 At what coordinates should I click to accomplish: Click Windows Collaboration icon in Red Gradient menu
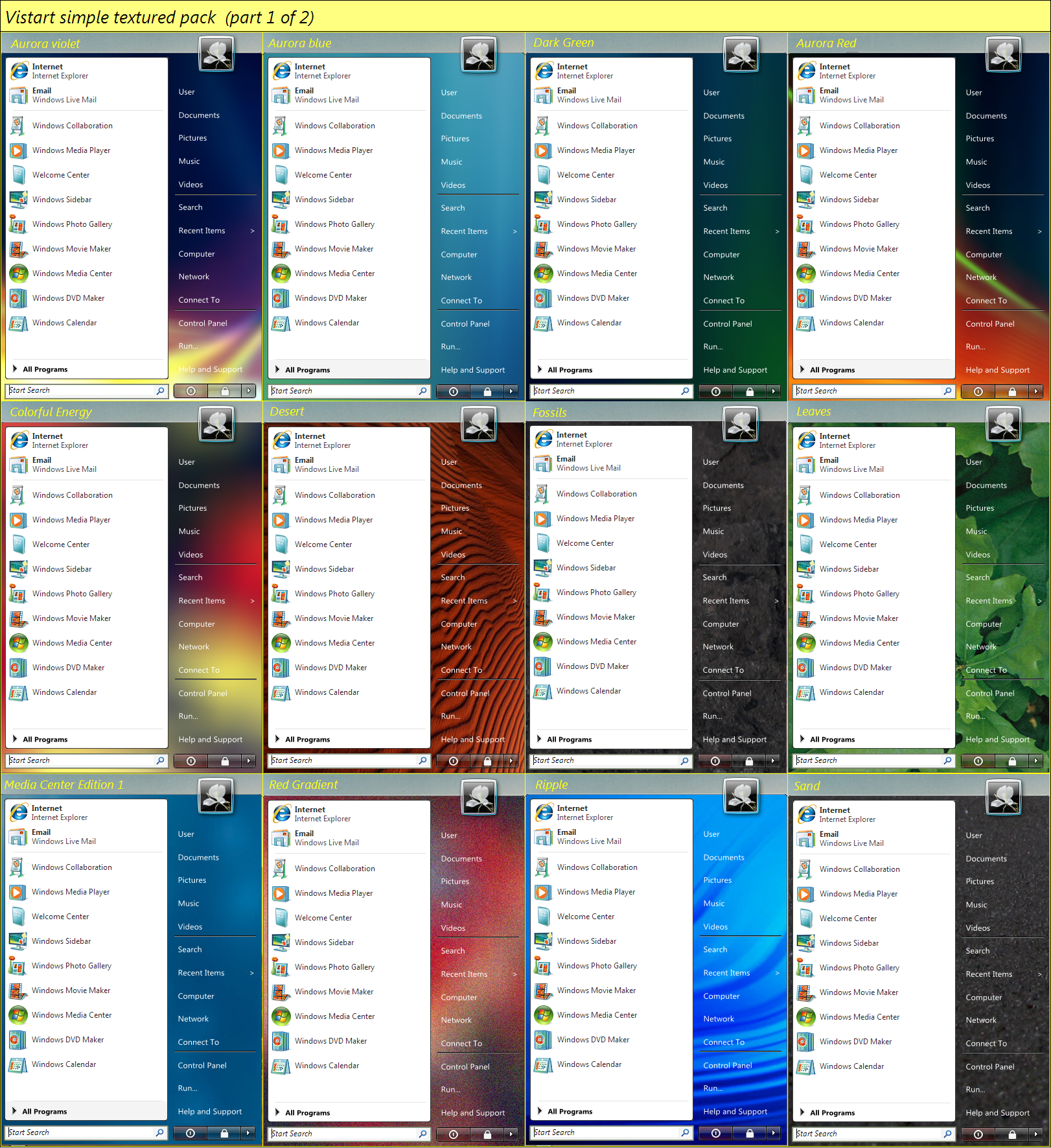tap(281, 869)
